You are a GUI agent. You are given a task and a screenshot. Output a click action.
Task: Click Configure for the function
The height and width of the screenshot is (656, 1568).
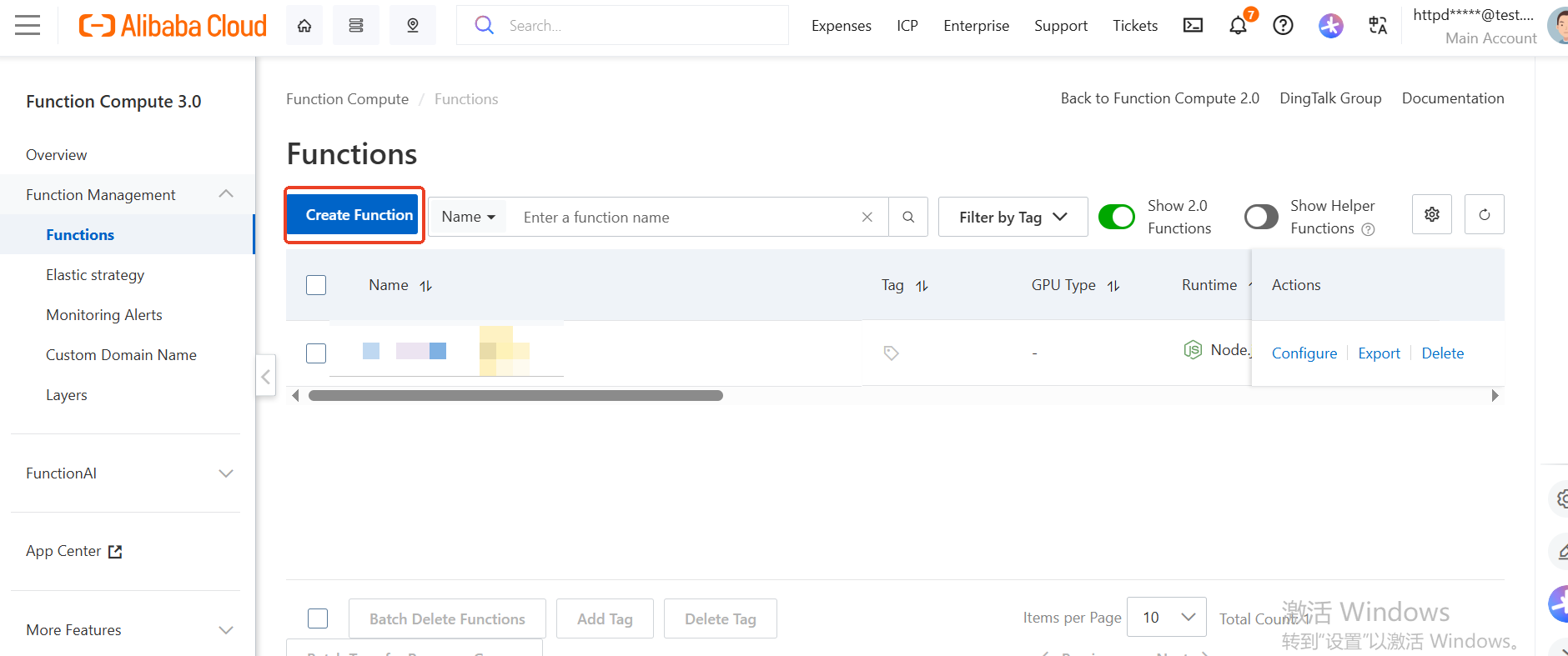tap(1304, 353)
